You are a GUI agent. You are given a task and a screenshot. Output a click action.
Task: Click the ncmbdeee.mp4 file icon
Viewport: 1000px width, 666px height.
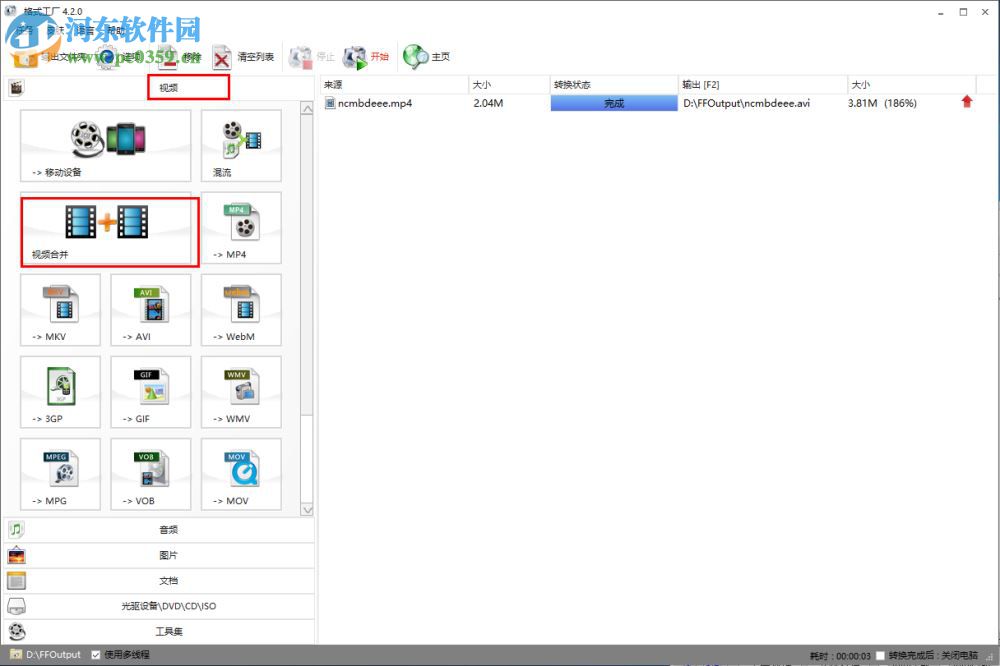click(330, 103)
